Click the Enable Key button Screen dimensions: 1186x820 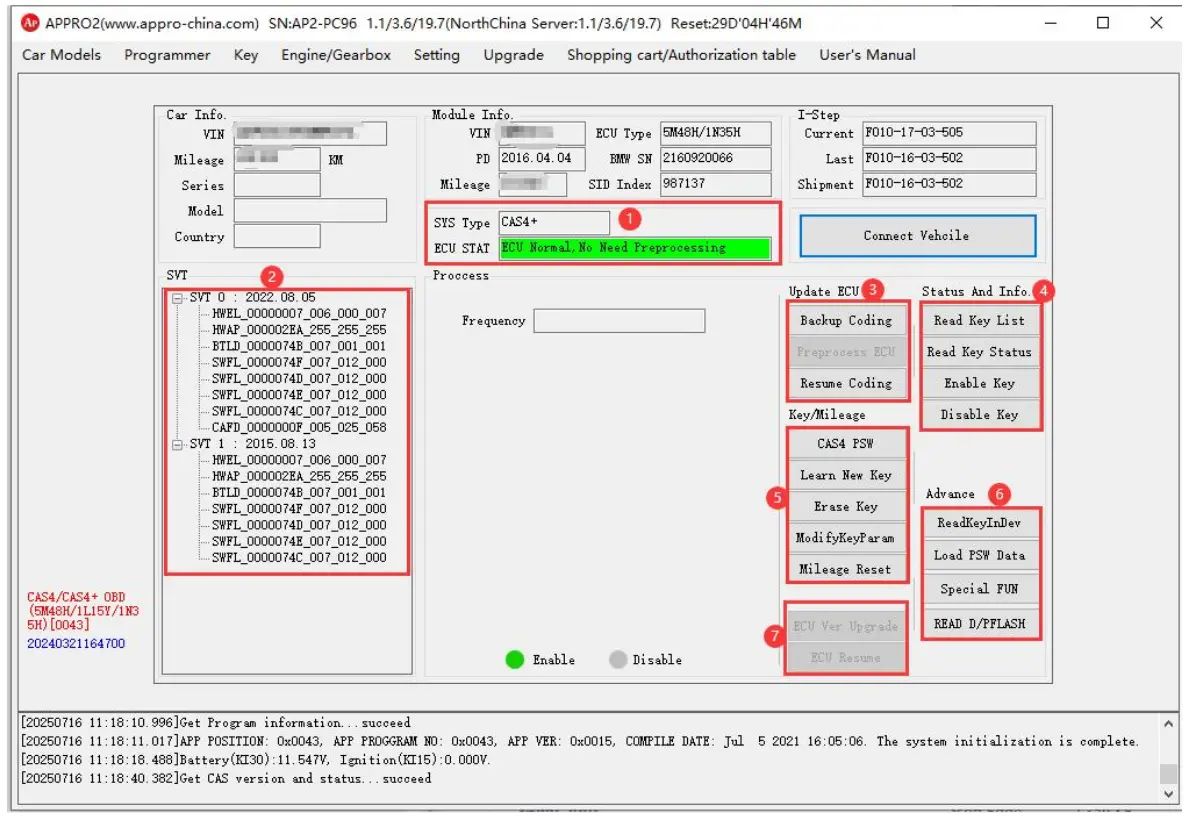coord(980,384)
